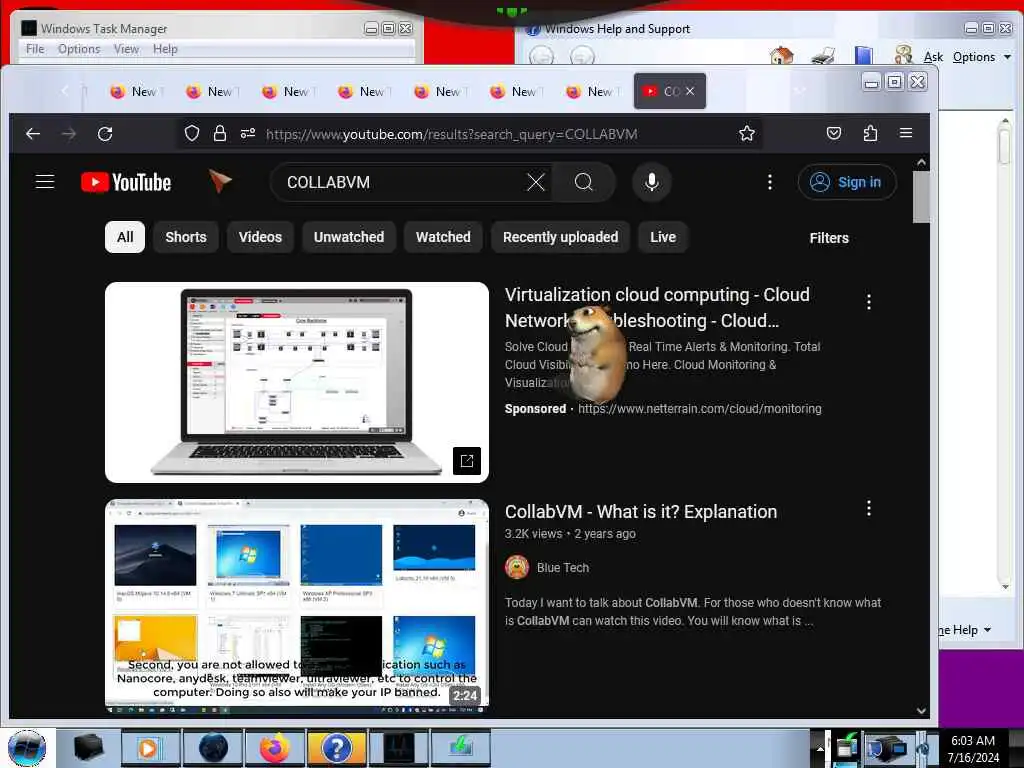Switch to the first New Tab
Viewport: 1024px width, 768px height.
click(134, 91)
